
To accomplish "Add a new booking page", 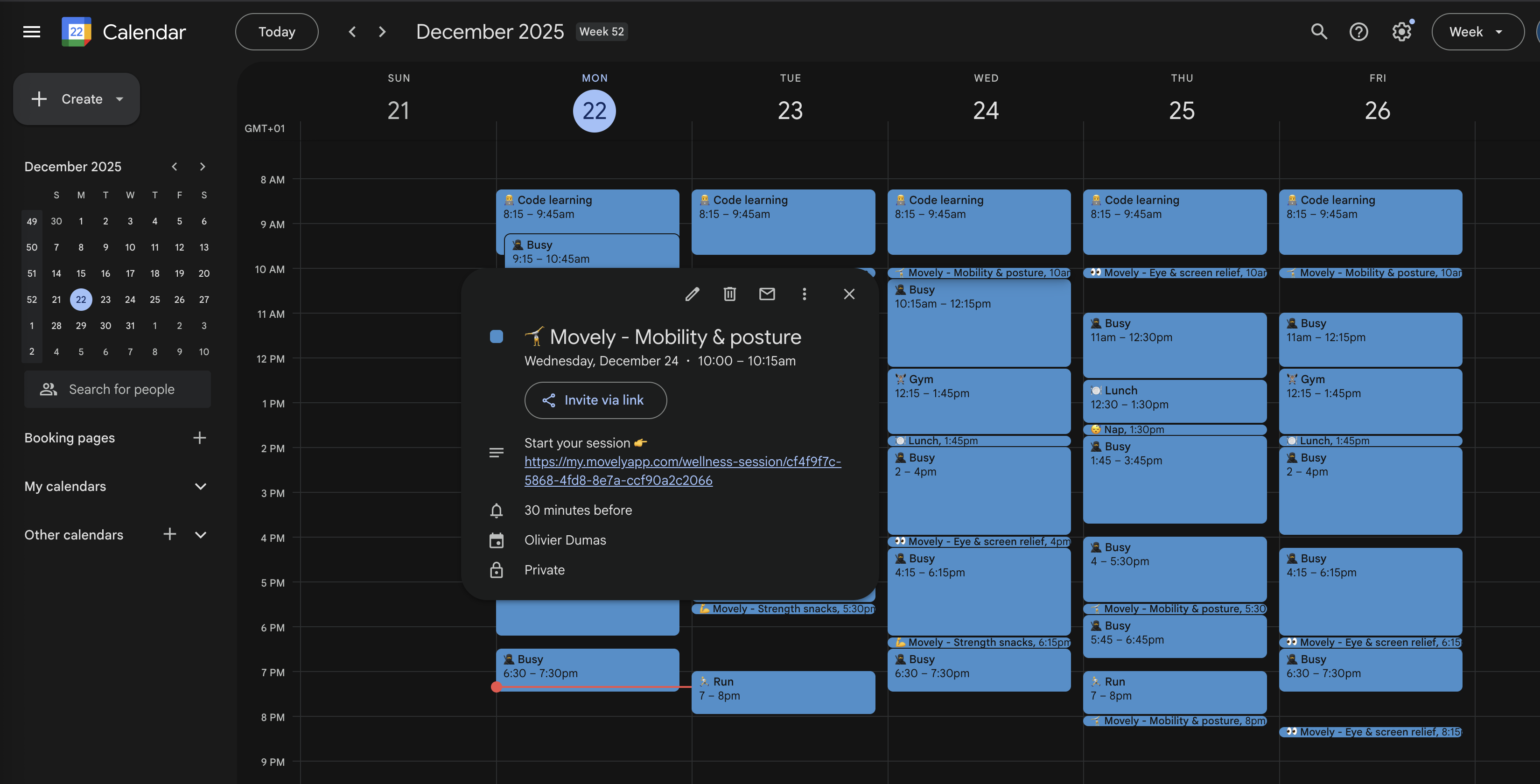I will (x=200, y=437).
